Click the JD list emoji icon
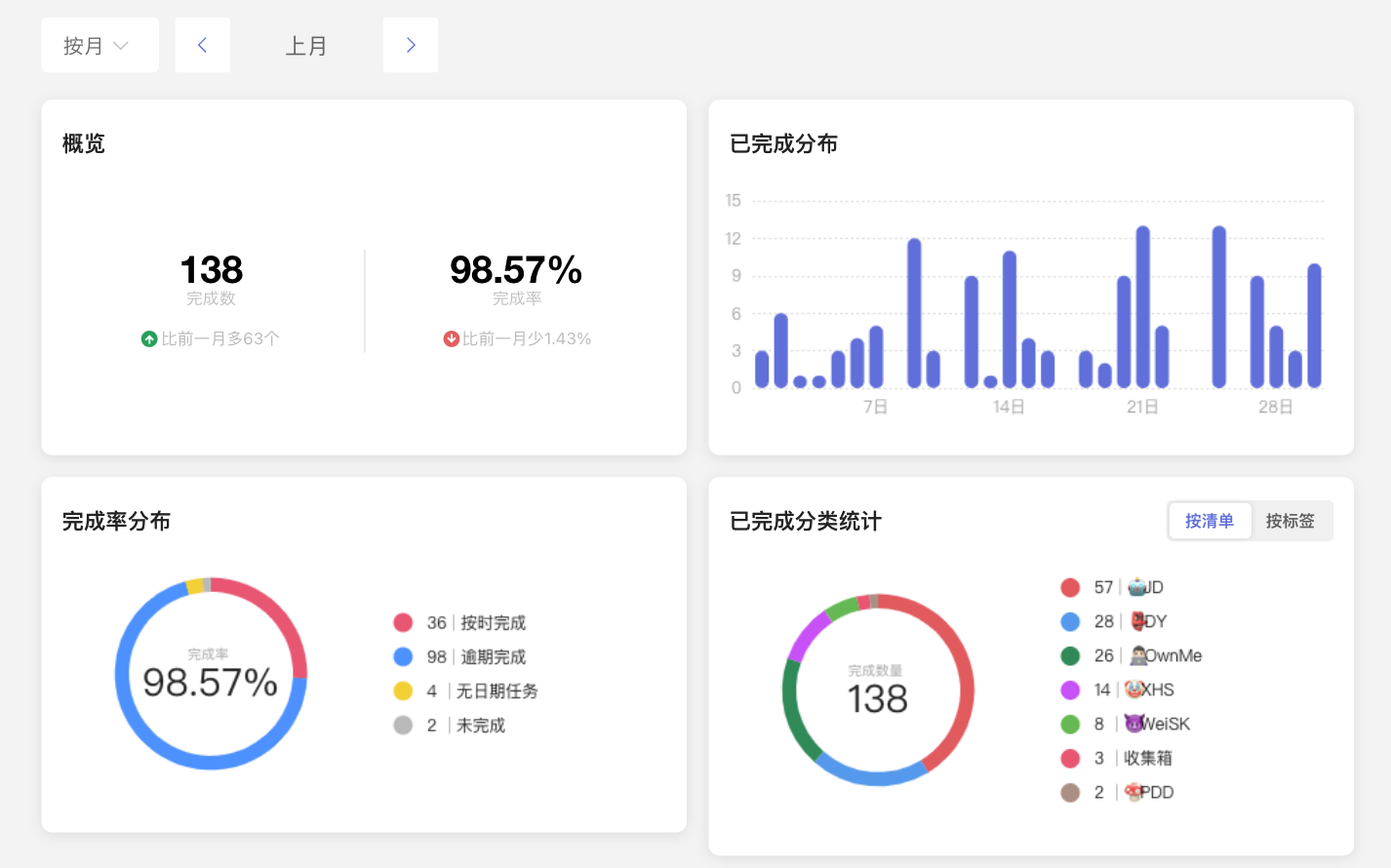1391x868 pixels. tap(1136, 587)
